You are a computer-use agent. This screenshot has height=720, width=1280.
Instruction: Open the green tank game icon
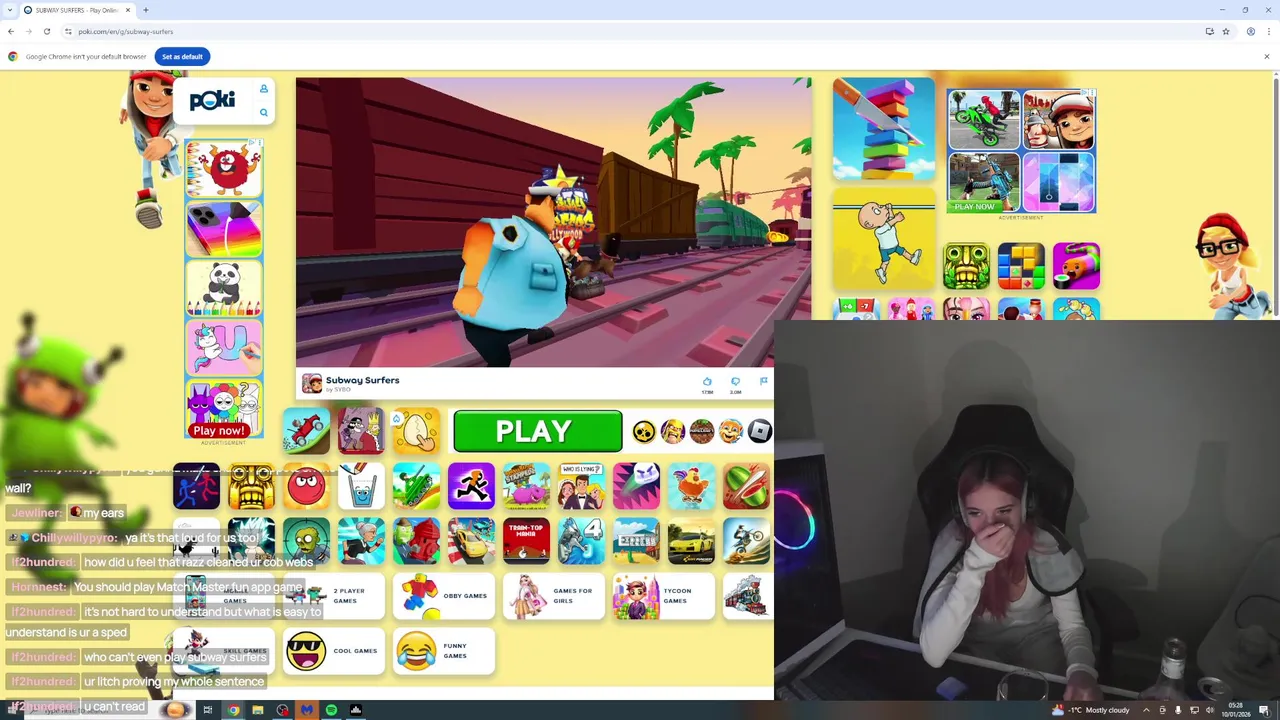pyautogui.click(x=416, y=486)
